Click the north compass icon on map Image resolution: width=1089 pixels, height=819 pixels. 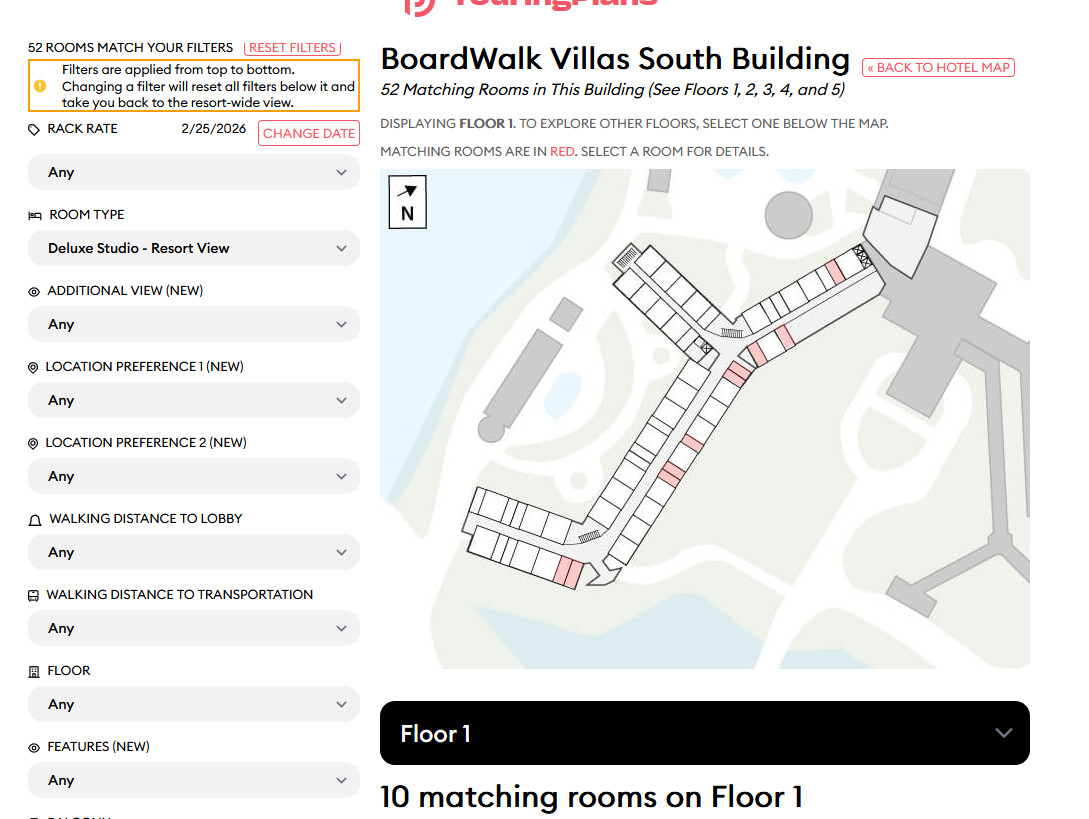(408, 202)
